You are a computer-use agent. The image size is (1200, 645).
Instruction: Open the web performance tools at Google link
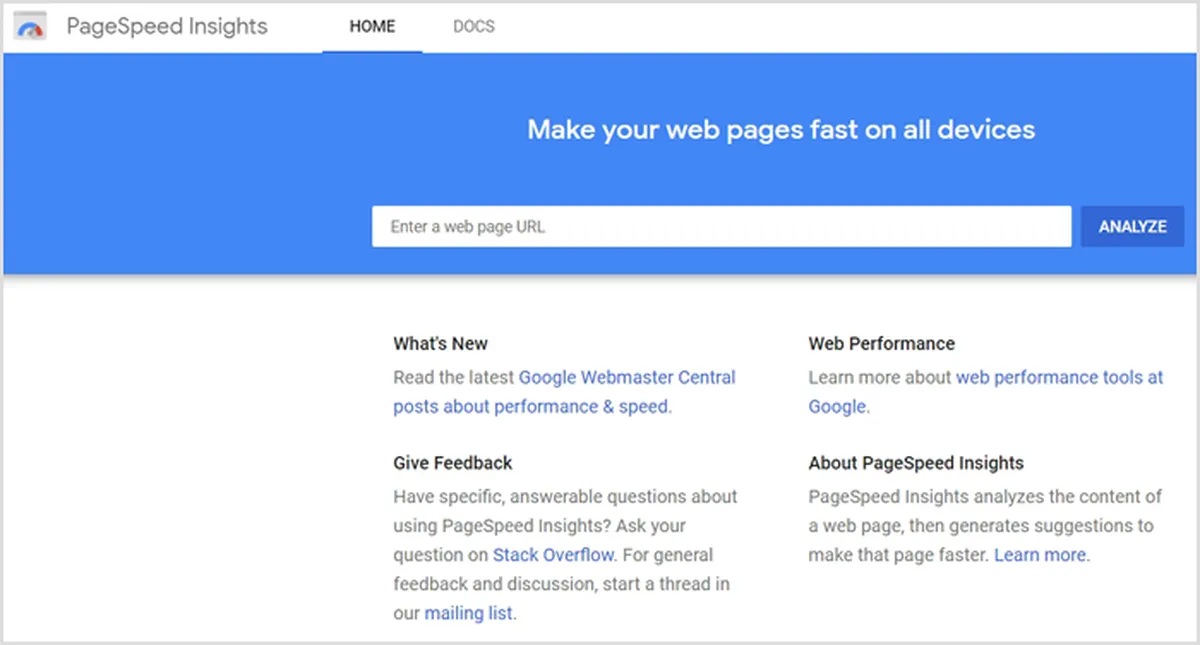point(986,392)
